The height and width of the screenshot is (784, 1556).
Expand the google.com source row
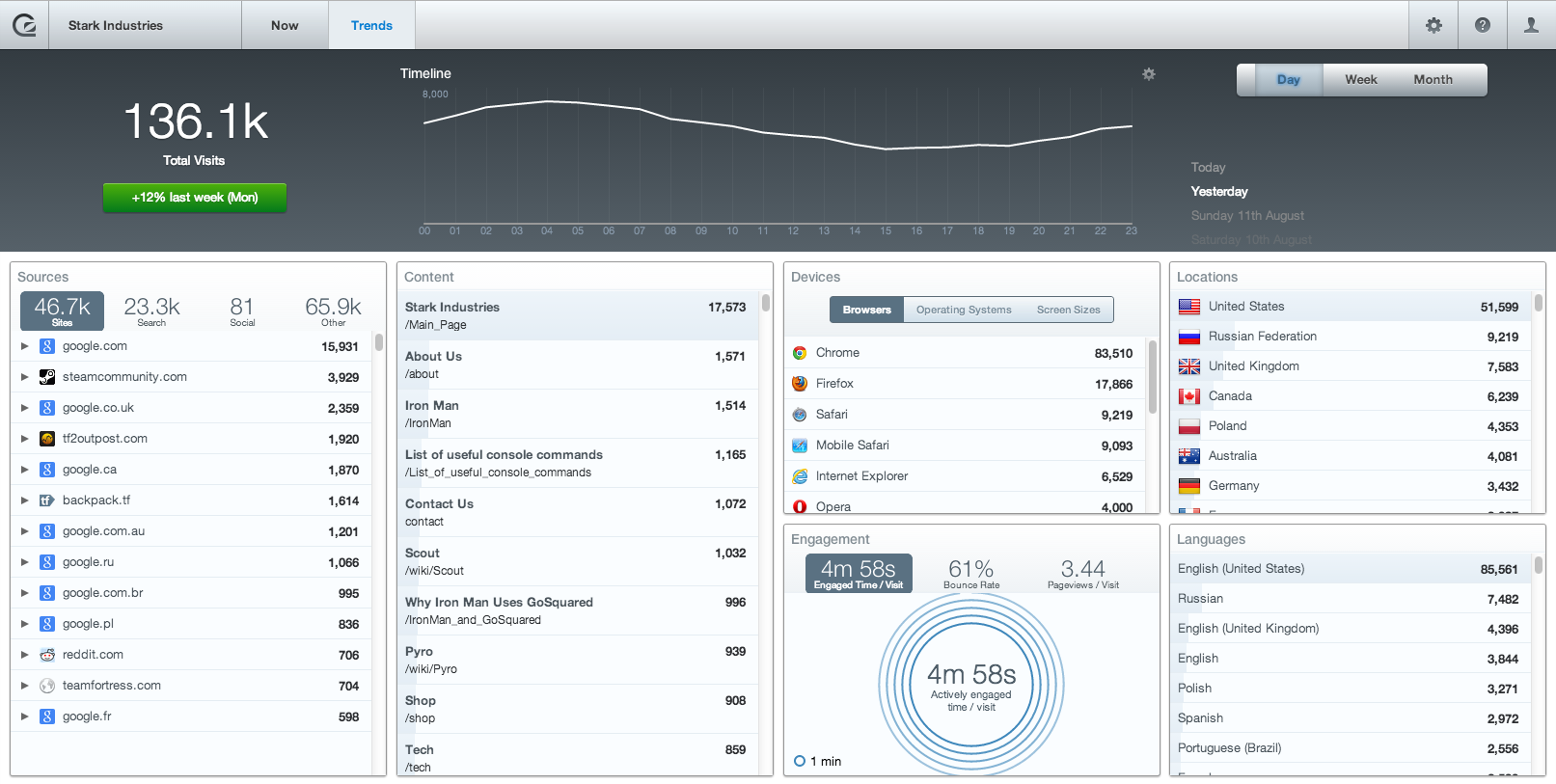click(x=25, y=346)
